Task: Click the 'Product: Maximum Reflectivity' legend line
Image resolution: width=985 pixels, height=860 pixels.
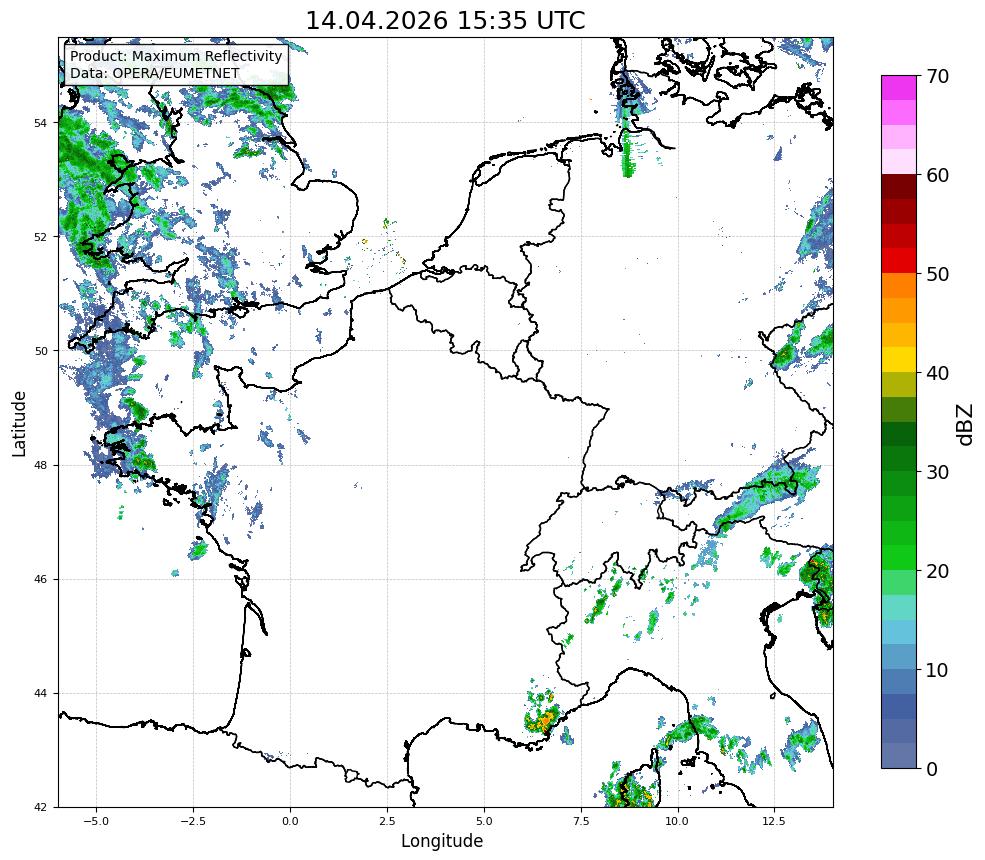Action: tap(176, 56)
